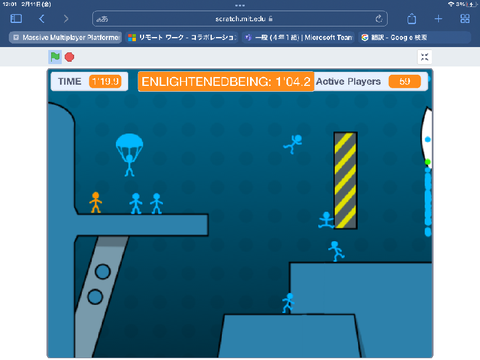Screen dimensions: 480x360
Task: Click the ENLIGHTENEDBEING: 1'04.2 banner
Action: [226, 81]
